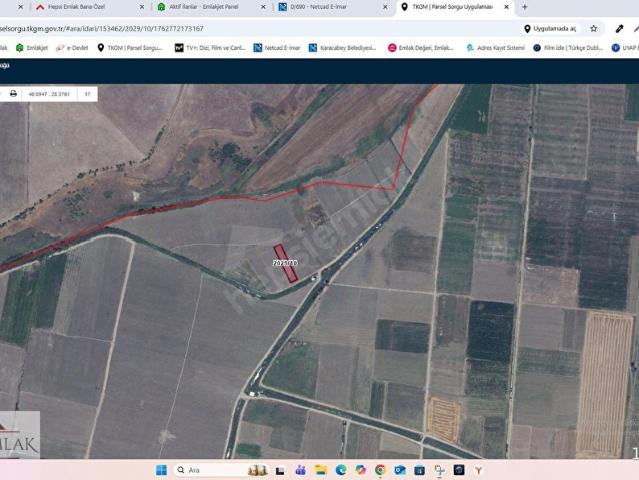This screenshot has width=639, height=480.
Task: Open File Explorer from the taskbar
Action: coord(321,470)
